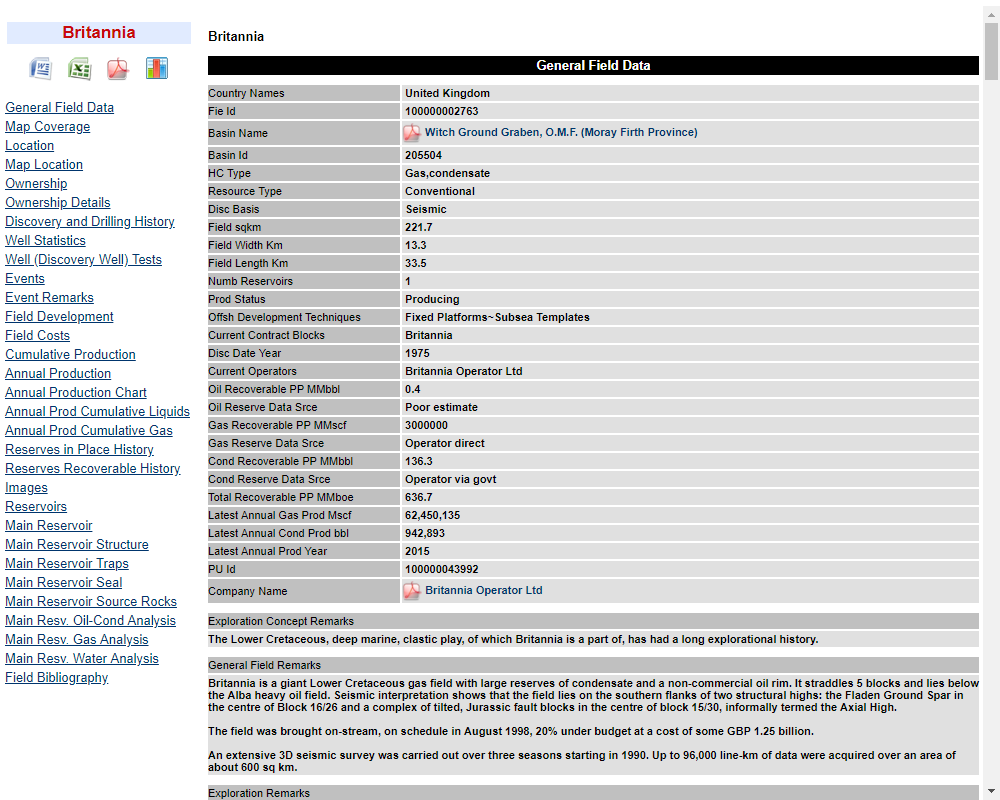This screenshot has width=1000, height=800.
Task: View Main Resv. Water Analysis
Action: pyautogui.click(x=82, y=659)
